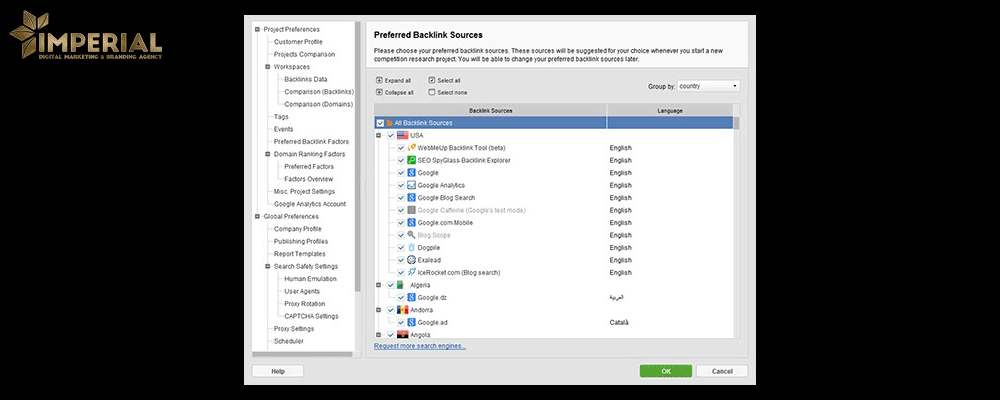
Task: Click the Google Analytics source icon
Action: [x=411, y=185]
